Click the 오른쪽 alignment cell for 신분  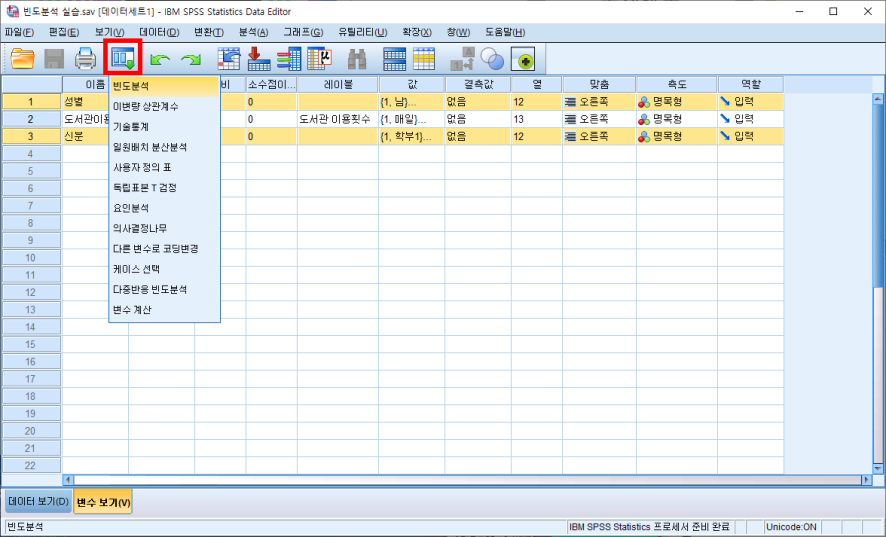[599, 136]
